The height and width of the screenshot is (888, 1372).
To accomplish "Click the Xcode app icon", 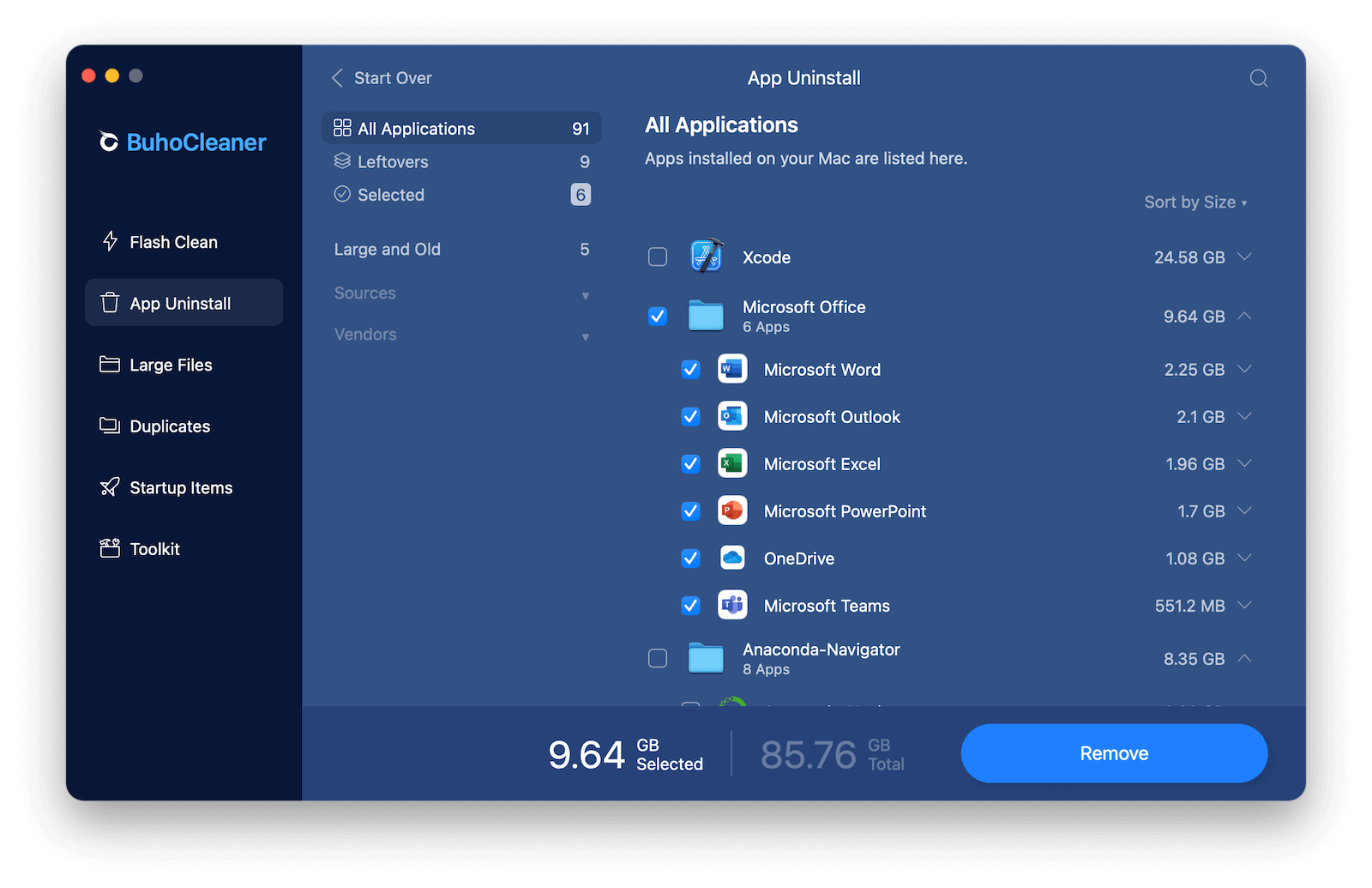I will click(706, 257).
